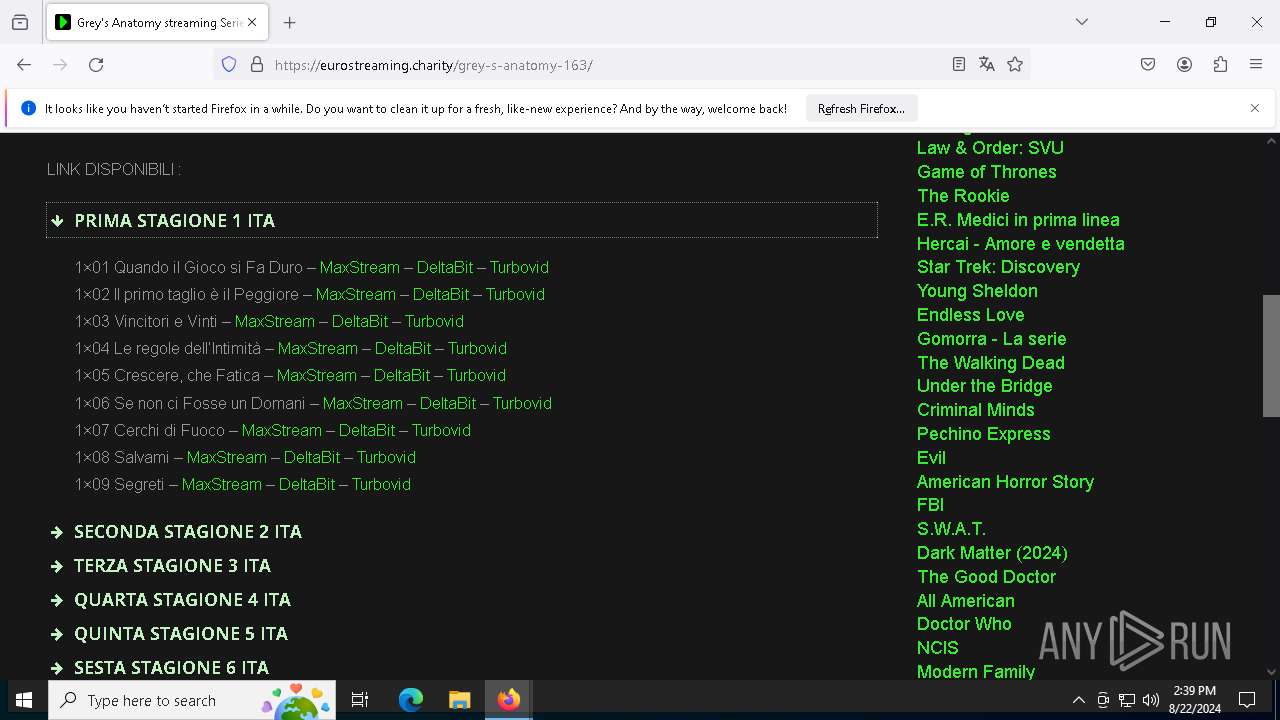Open the network tray icon
1280x720 pixels.
click(1127, 700)
